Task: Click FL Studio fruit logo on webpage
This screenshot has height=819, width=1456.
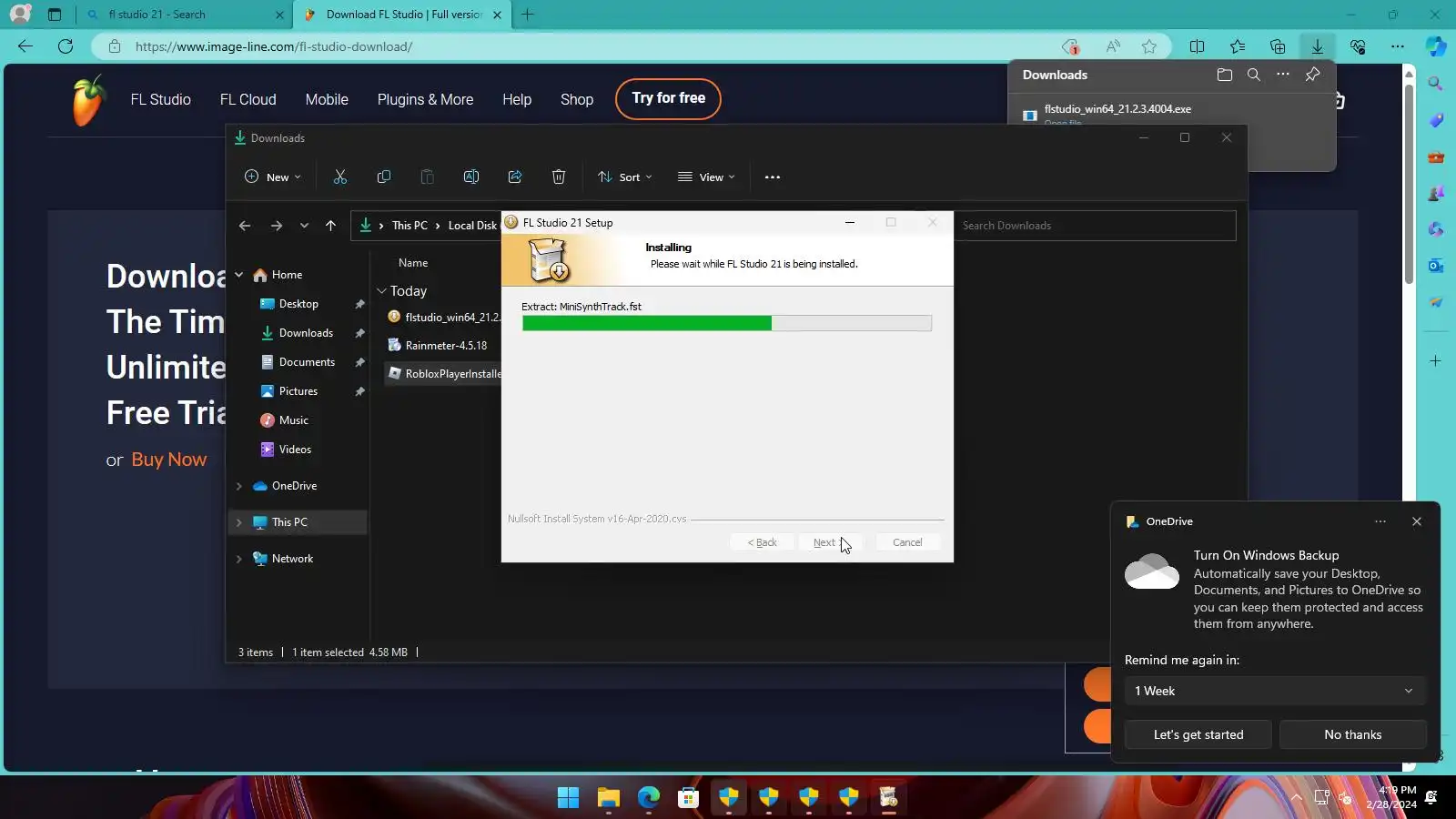Action: [88, 100]
